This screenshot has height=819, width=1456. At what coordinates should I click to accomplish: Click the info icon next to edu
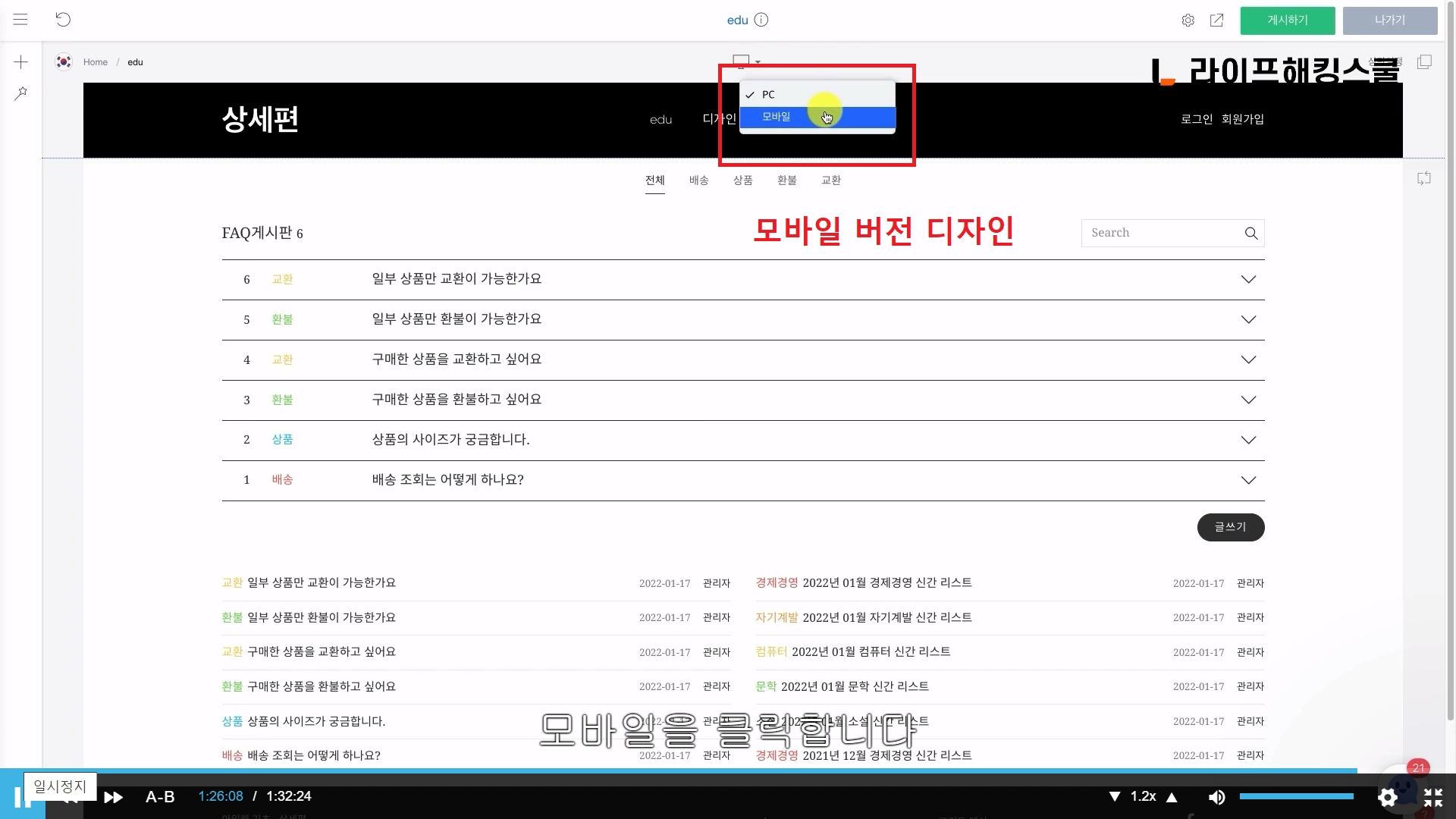click(x=761, y=20)
